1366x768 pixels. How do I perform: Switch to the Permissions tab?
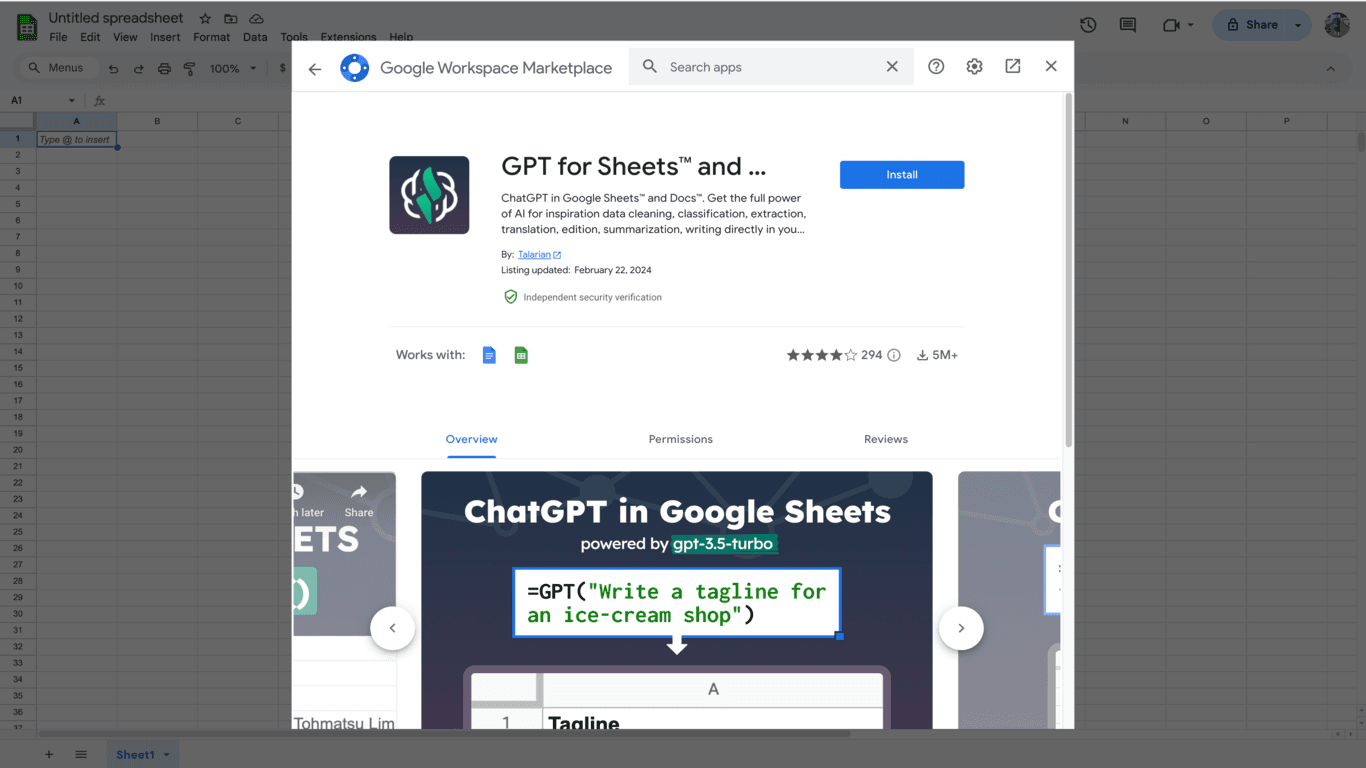(680, 440)
